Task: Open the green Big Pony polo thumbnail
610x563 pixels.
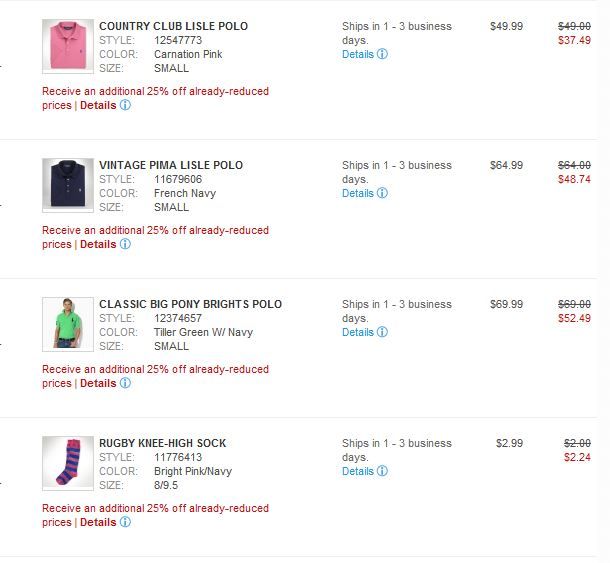Action: 68,323
